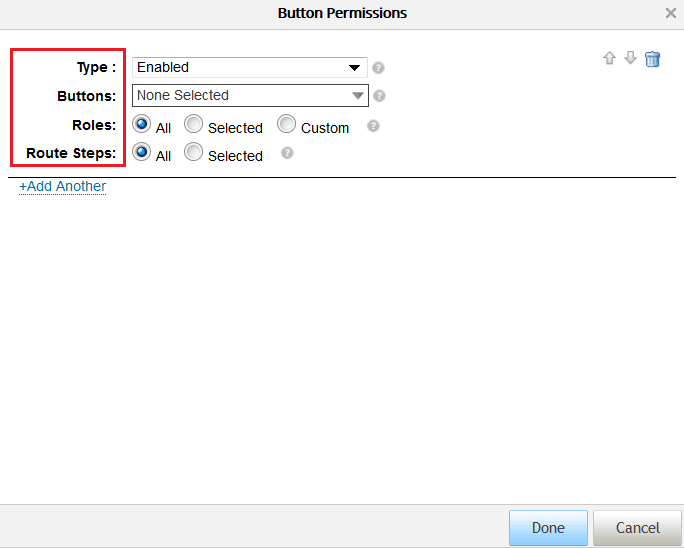Click the move up arrow icon
This screenshot has height=548, width=684.
[609, 58]
